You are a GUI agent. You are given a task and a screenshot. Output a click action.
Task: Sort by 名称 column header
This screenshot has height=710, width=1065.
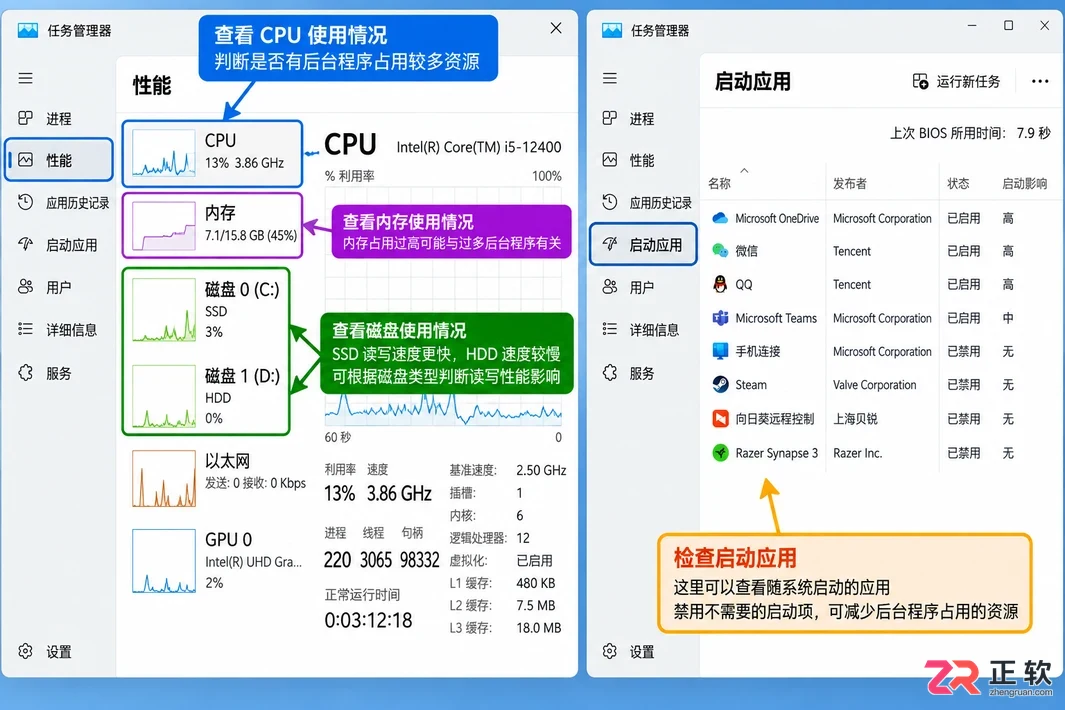click(x=719, y=183)
